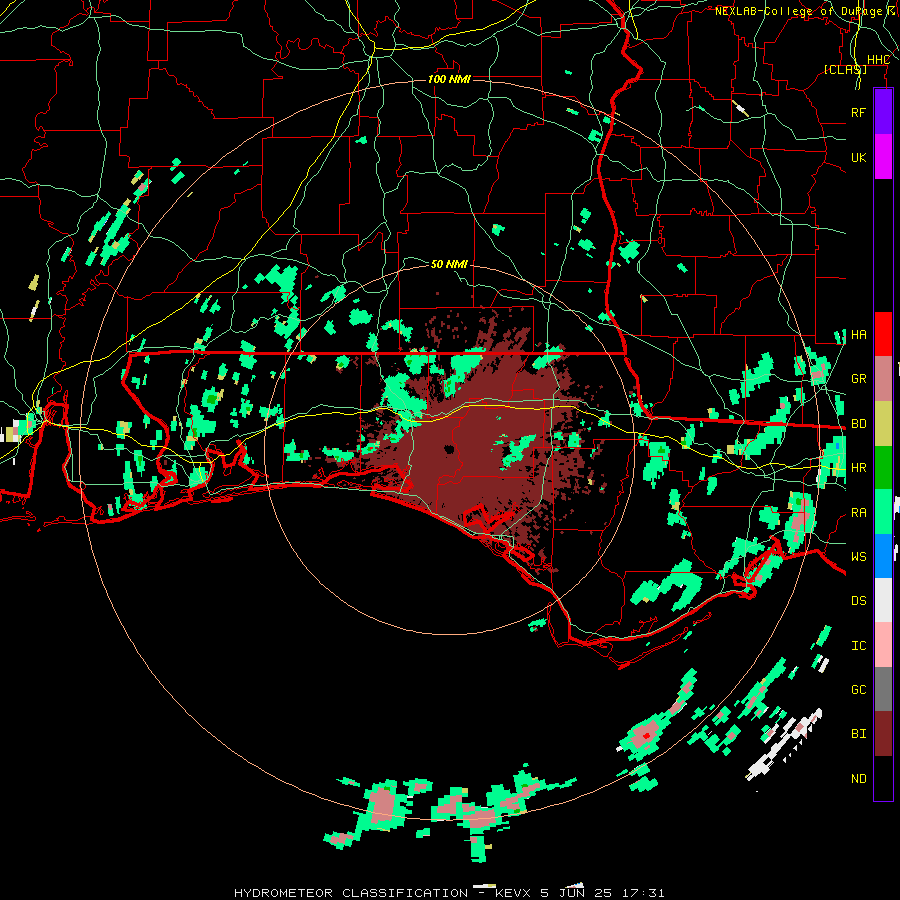The width and height of the screenshot is (900, 900).
Task: Click the IC legend label
Action: tap(858, 646)
